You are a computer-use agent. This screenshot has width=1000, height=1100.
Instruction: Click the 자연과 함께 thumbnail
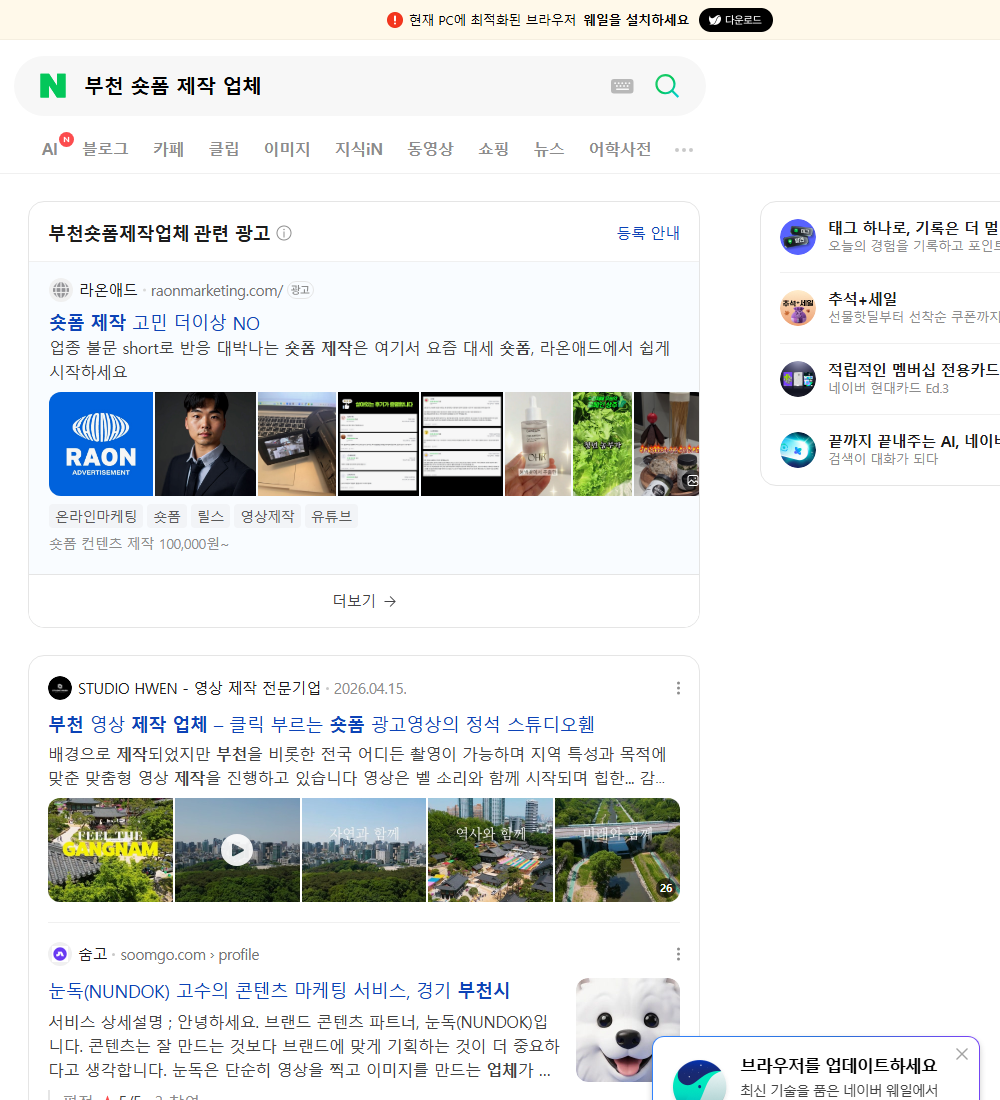coord(364,850)
